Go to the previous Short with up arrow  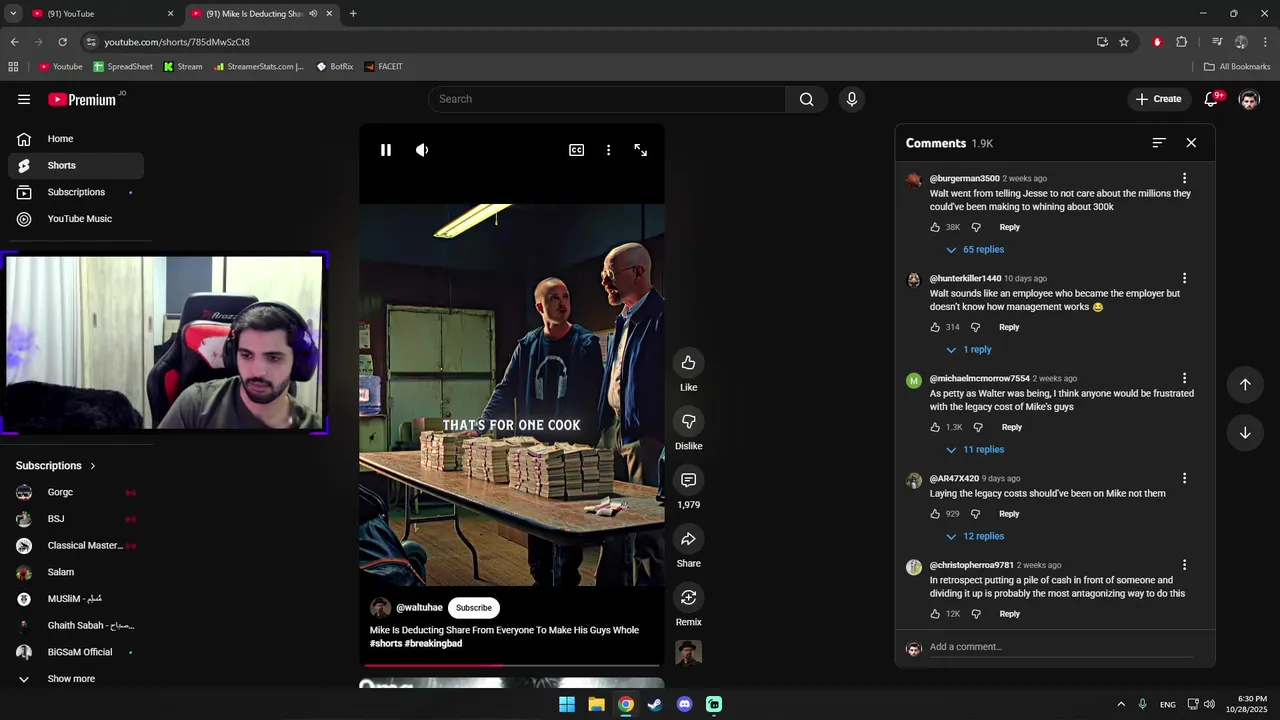pos(1245,385)
